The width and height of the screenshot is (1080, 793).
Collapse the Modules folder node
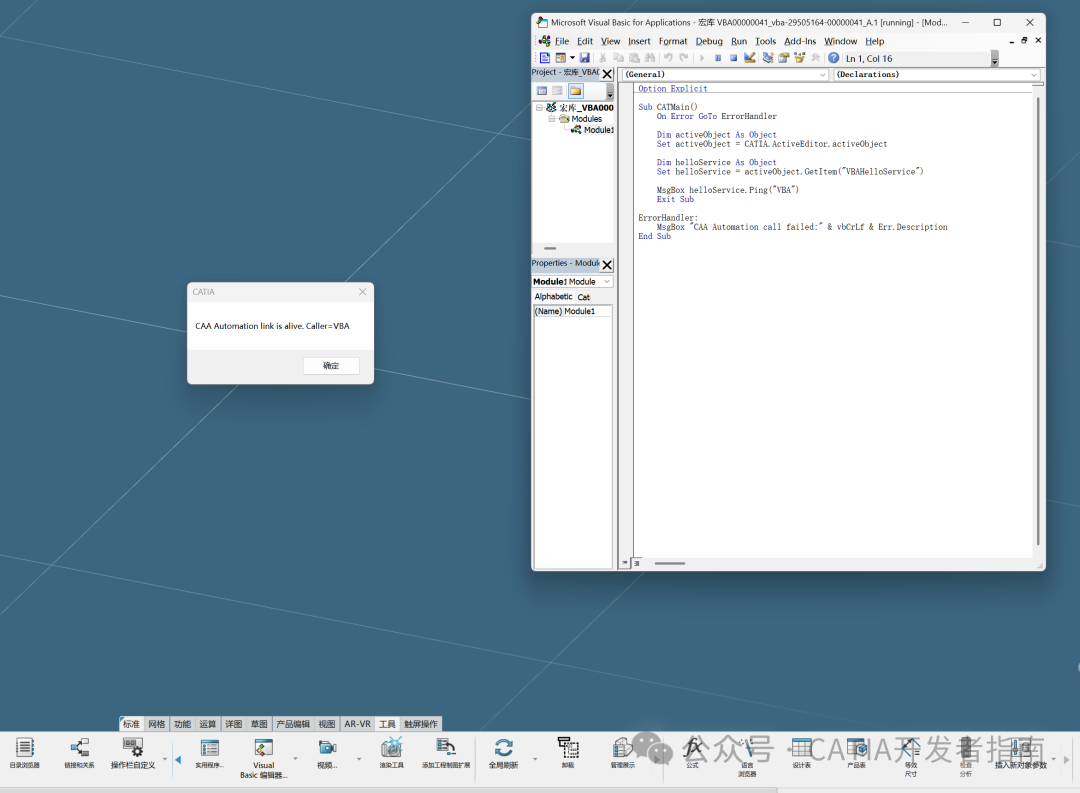[552, 119]
